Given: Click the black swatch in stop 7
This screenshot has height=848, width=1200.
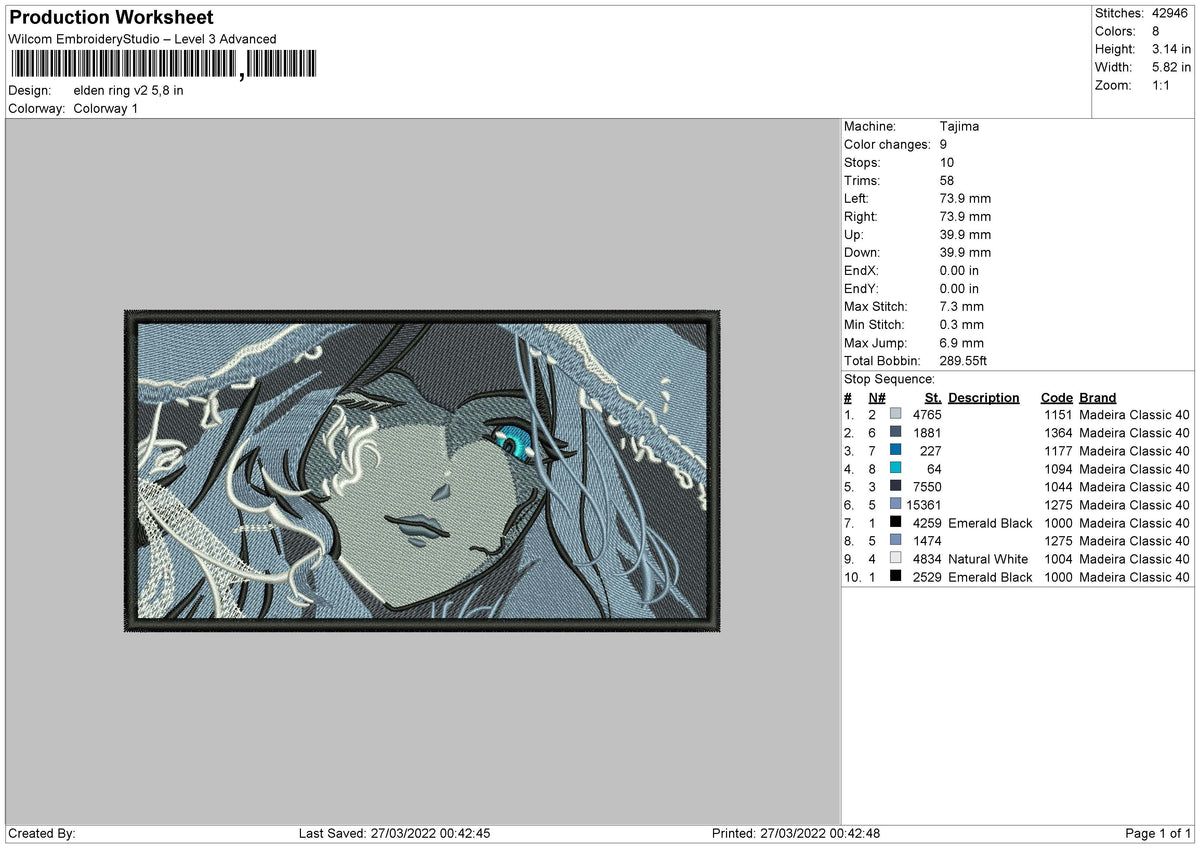Looking at the screenshot, I should [x=895, y=522].
